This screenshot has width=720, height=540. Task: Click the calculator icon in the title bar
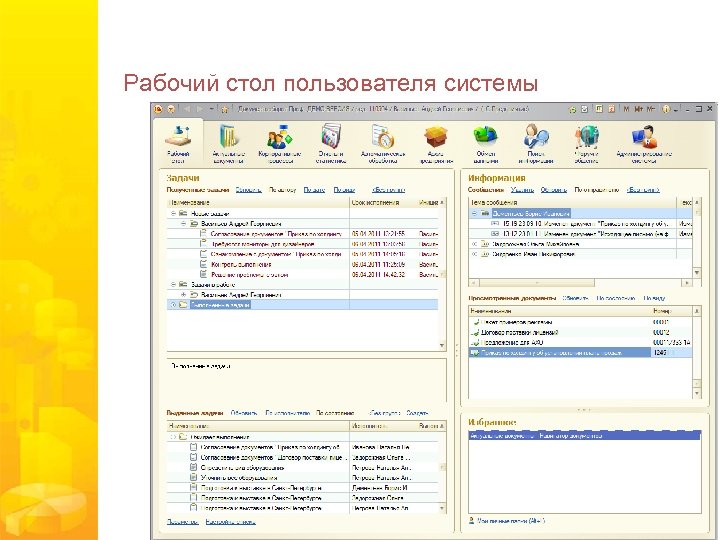(599, 109)
